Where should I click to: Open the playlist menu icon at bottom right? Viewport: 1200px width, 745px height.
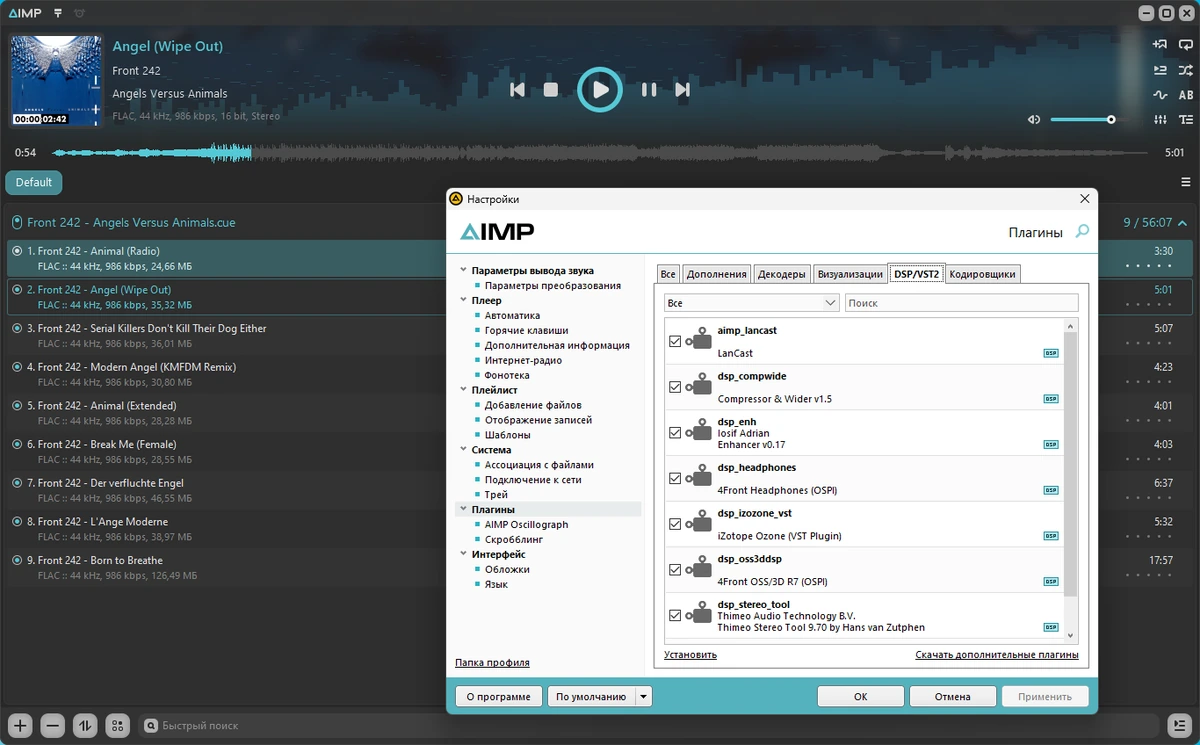1178,725
